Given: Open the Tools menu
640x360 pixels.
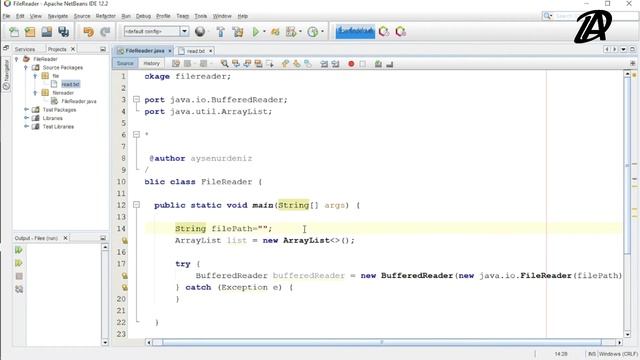Looking at the screenshot, I should 200,16.
